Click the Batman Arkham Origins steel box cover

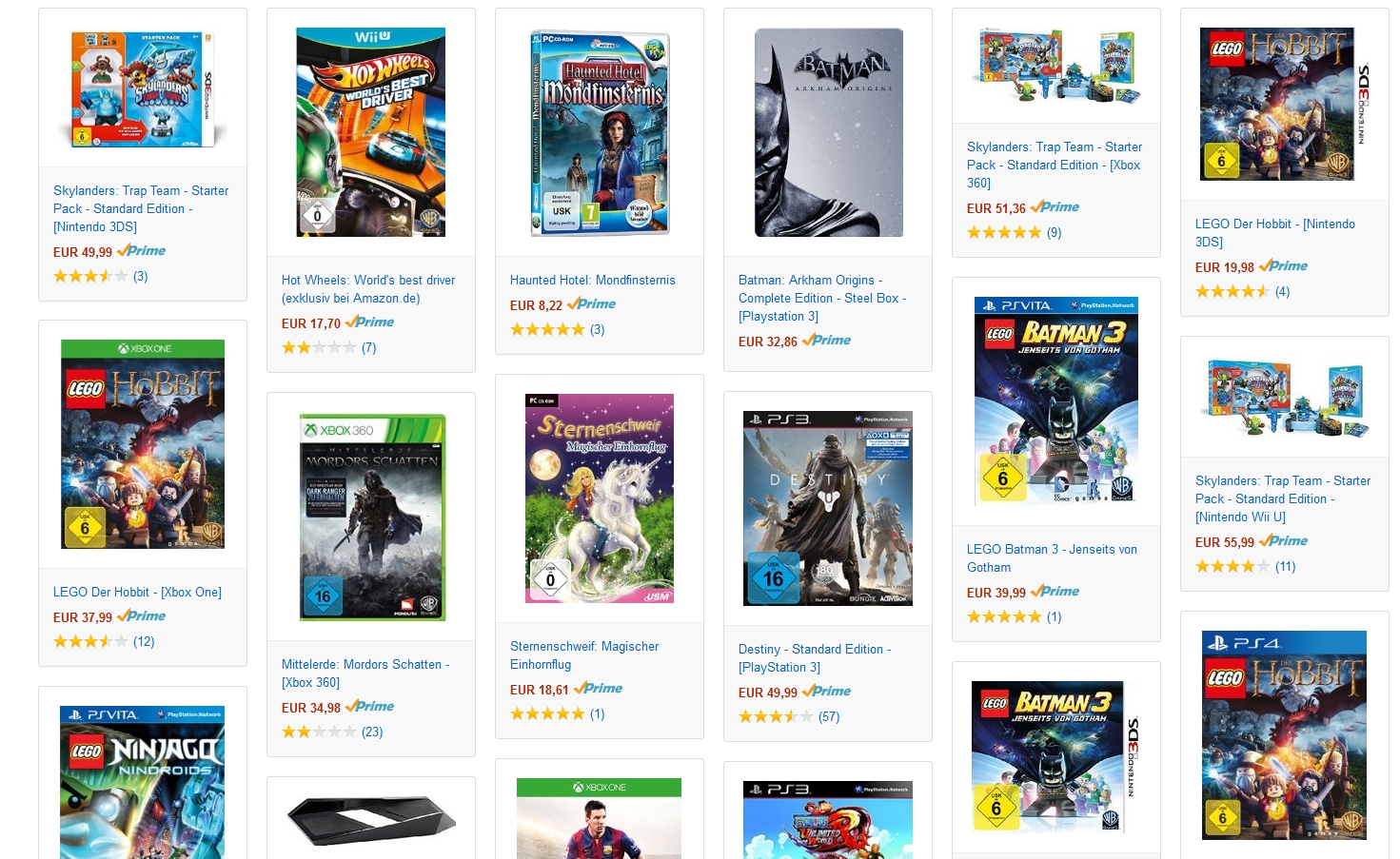click(828, 132)
